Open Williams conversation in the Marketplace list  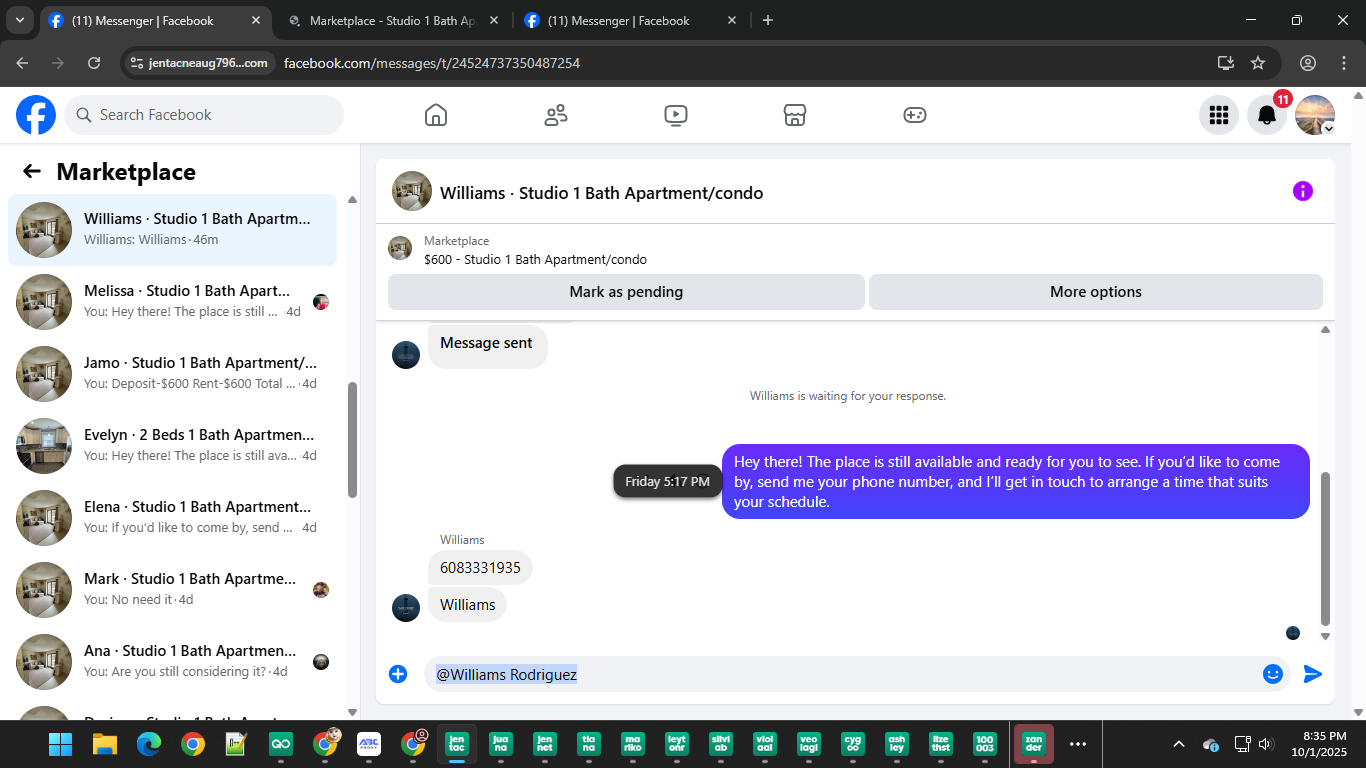[x=172, y=230]
